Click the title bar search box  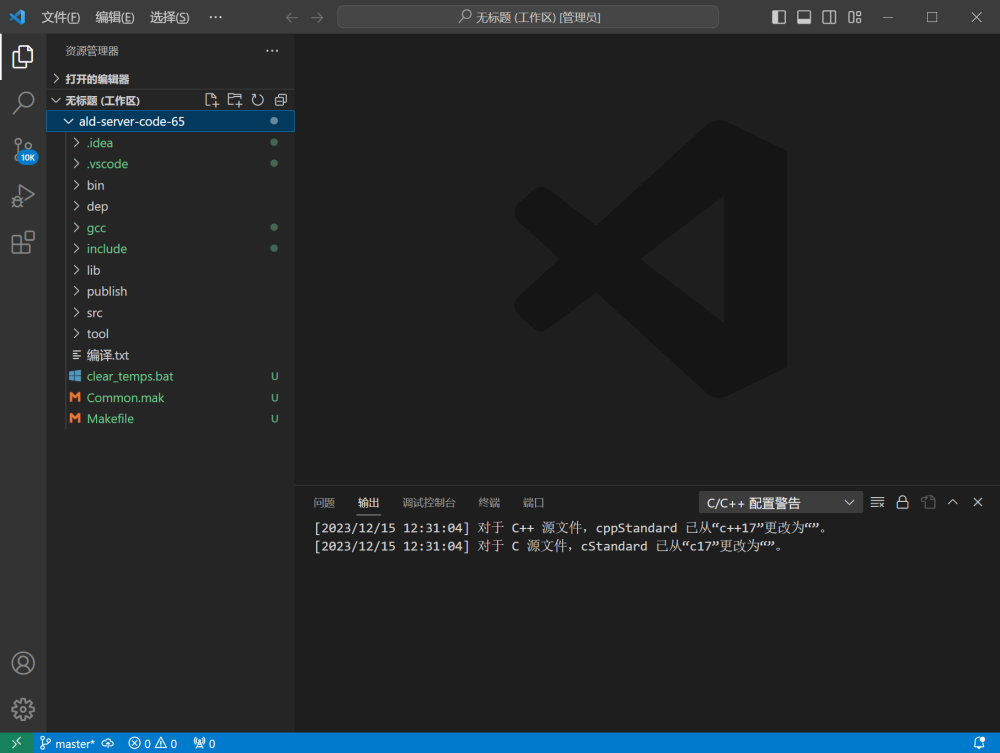528,17
